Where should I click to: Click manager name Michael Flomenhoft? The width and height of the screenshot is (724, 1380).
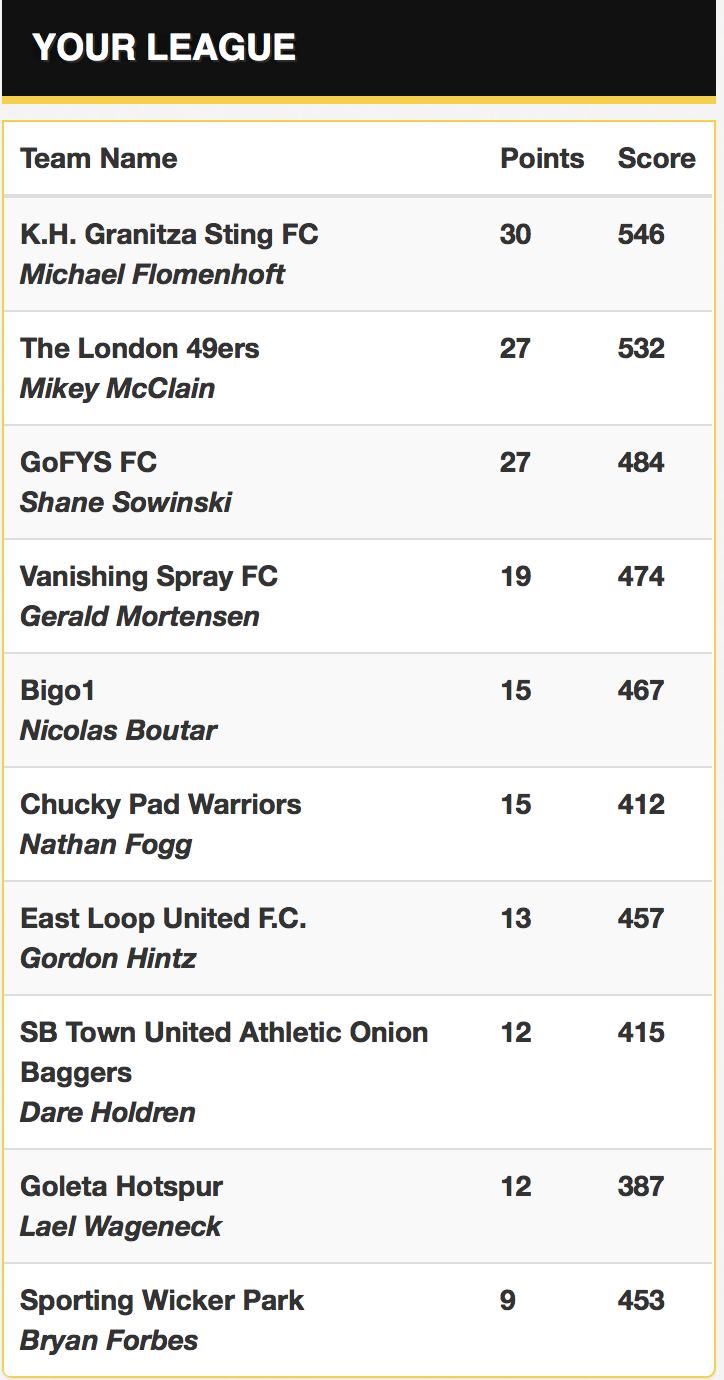coord(152,274)
